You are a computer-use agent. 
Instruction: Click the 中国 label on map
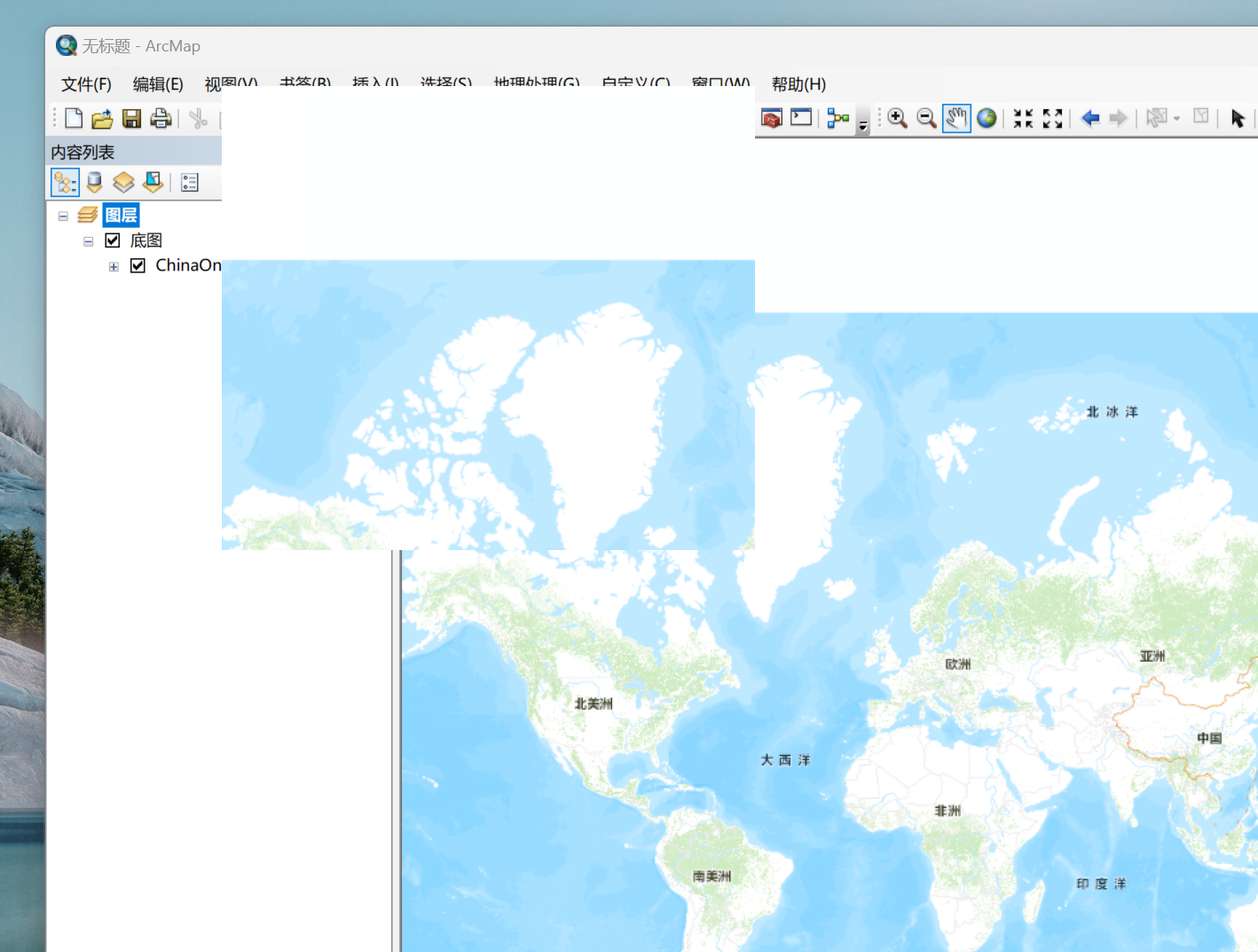point(1209,738)
